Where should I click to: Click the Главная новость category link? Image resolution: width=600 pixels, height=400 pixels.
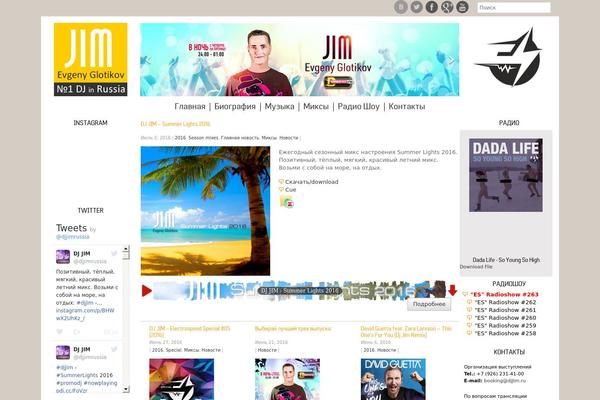point(240,138)
